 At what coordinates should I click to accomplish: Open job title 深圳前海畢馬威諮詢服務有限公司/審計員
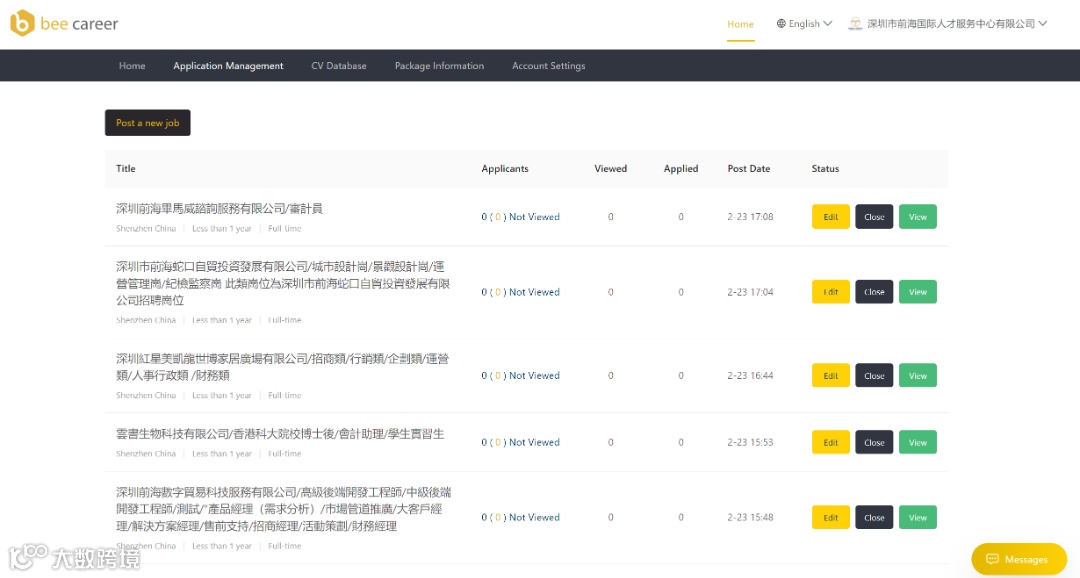pyautogui.click(x=219, y=208)
